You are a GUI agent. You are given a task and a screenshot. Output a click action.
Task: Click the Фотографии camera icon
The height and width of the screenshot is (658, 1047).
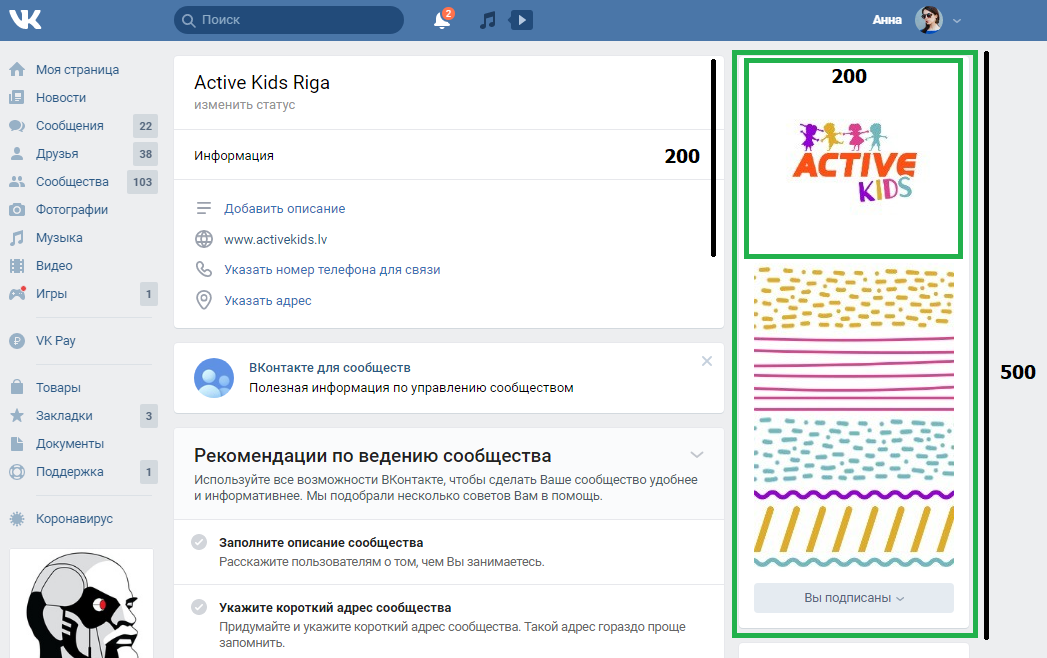pyautogui.click(x=17, y=210)
